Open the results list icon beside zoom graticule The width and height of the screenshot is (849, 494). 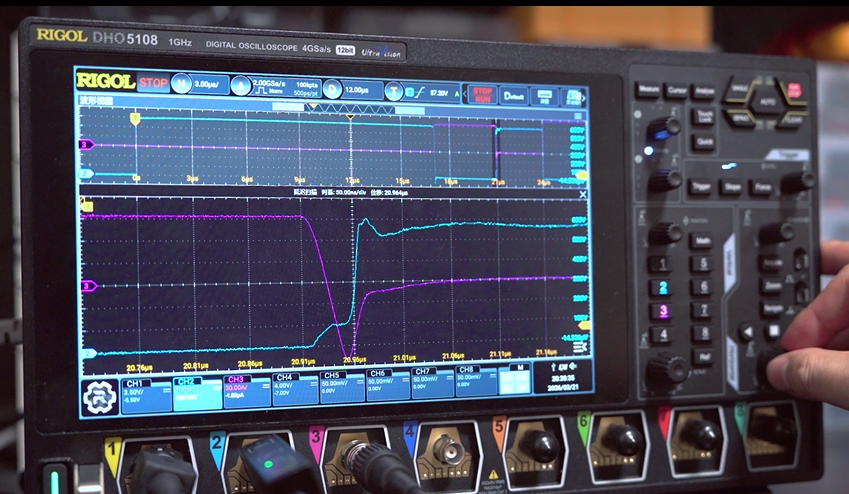(580, 347)
